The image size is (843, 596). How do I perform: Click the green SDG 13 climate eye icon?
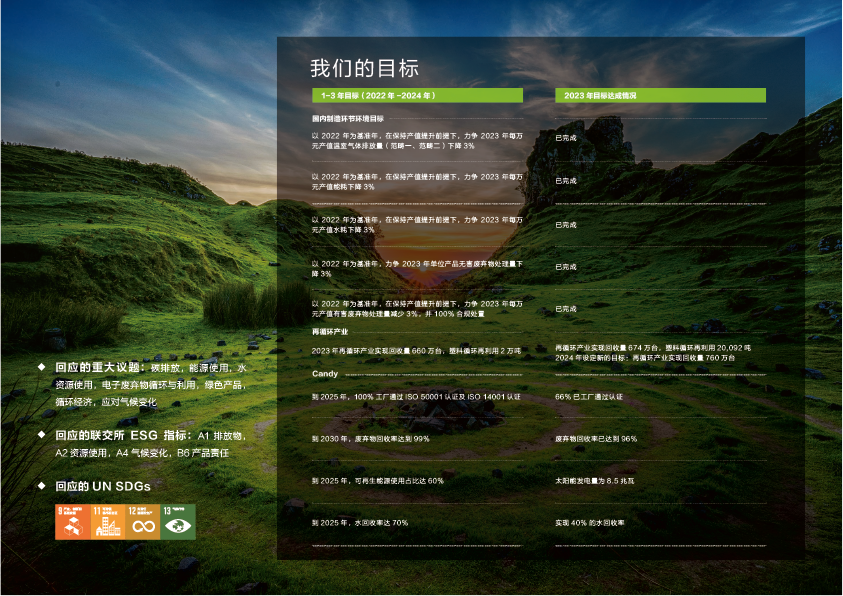tap(178, 521)
